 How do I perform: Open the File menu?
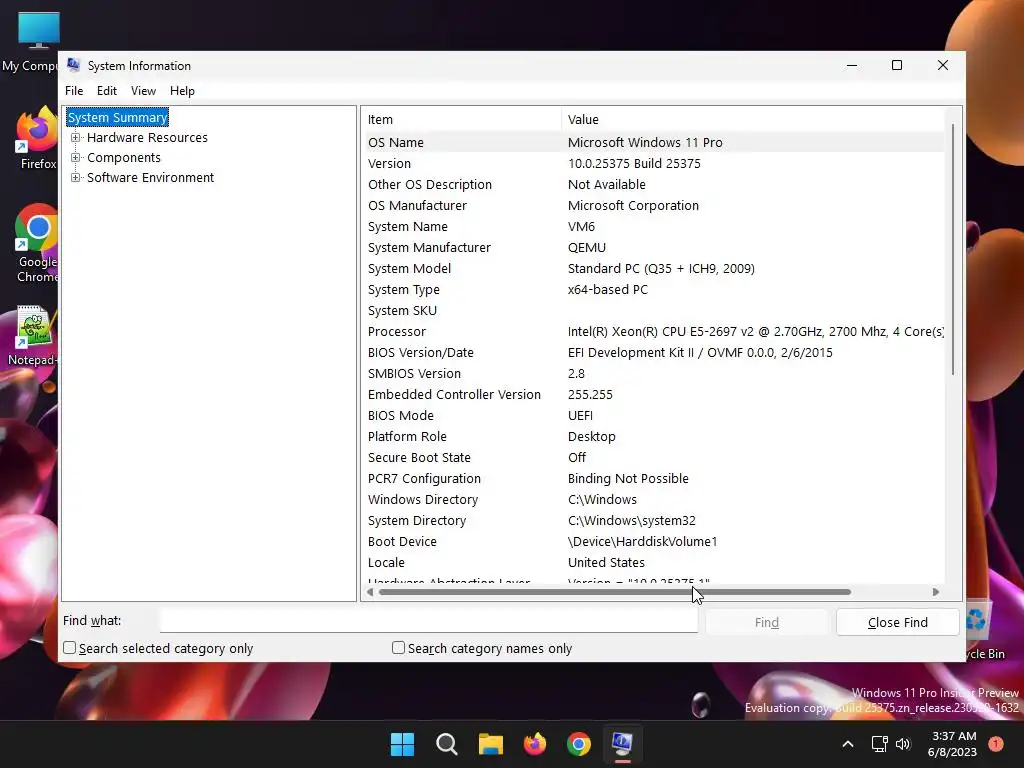[x=74, y=91]
